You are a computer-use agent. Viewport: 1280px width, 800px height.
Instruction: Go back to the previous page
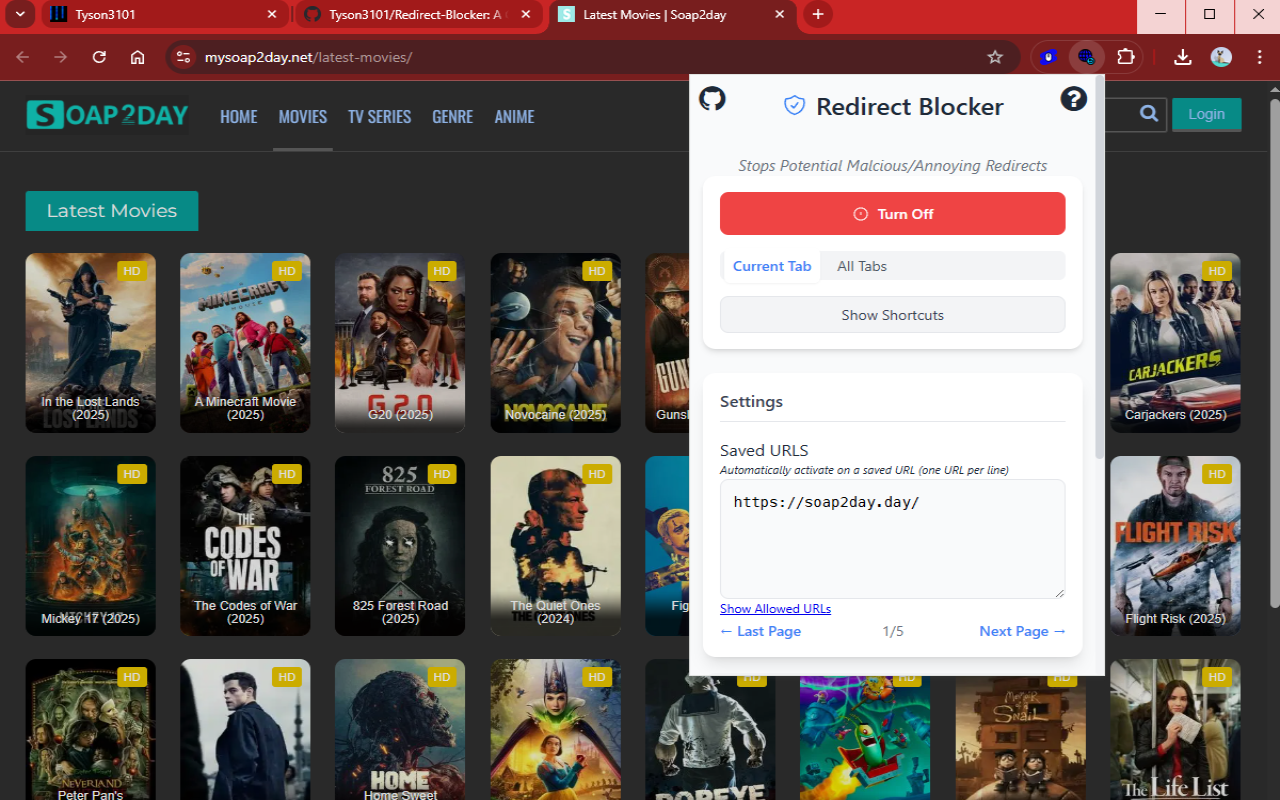coord(22,57)
